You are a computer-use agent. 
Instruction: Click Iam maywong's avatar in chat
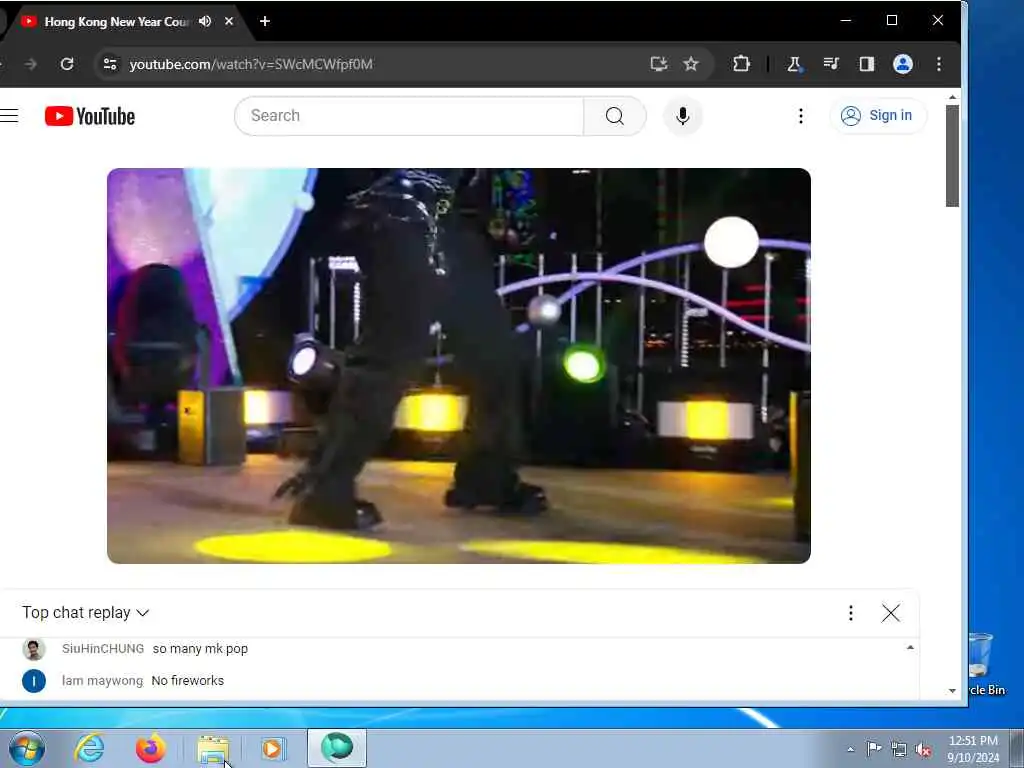point(34,681)
